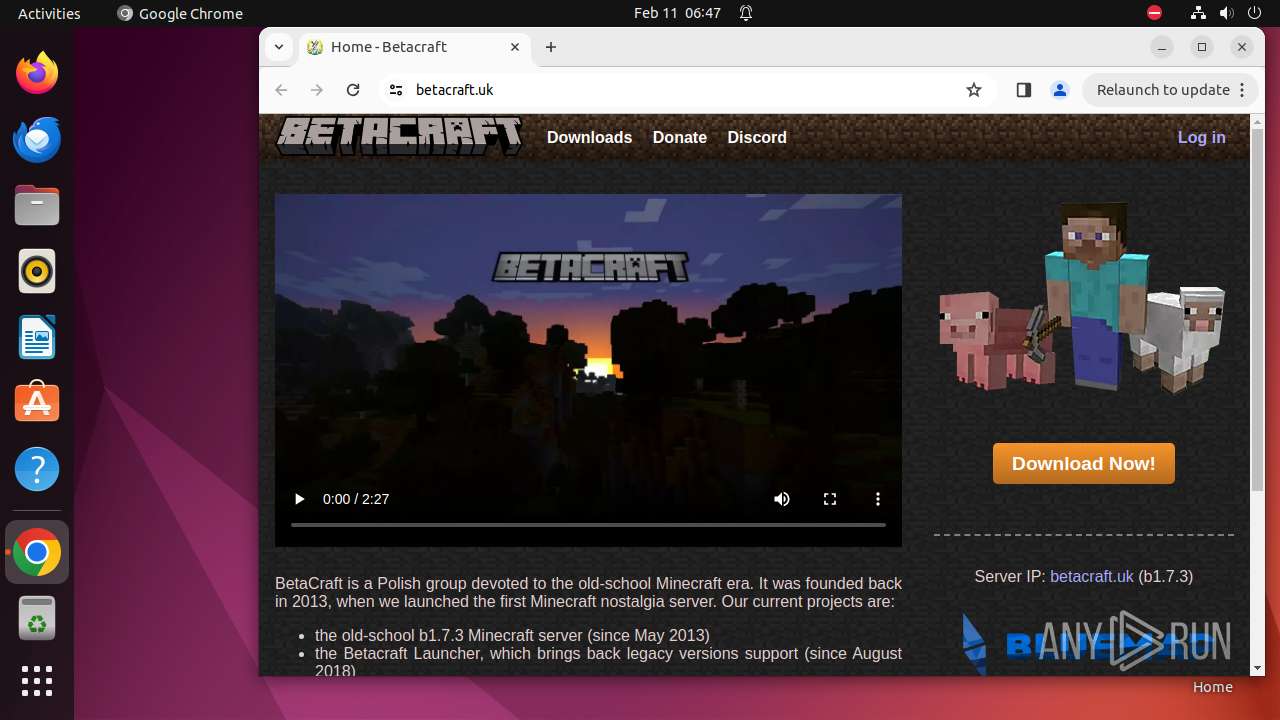Reload the betacraft.uk page
The width and height of the screenshot is (1280, 720).
tap(353, 90)
